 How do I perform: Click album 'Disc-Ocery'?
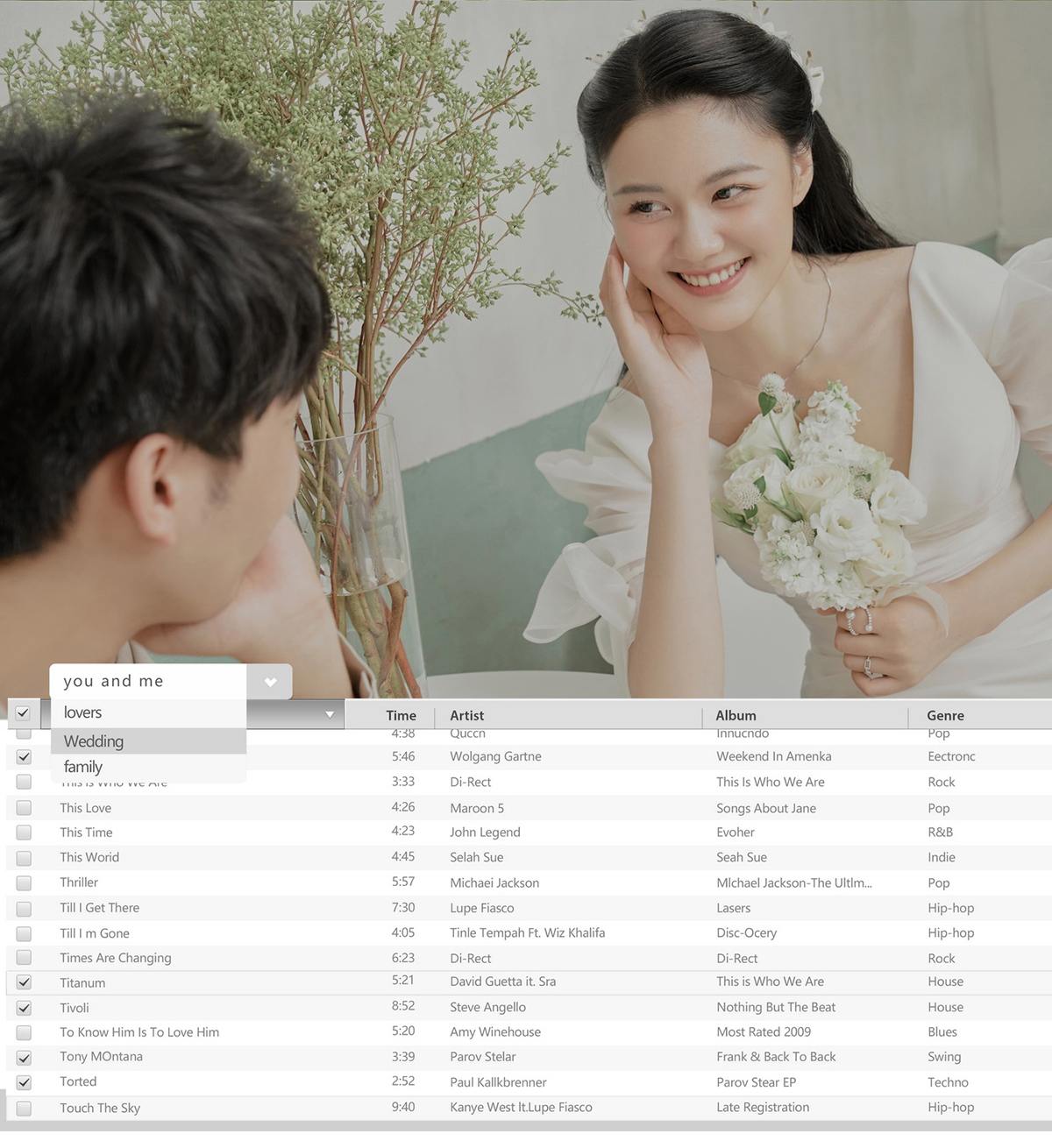click(747, 933)
